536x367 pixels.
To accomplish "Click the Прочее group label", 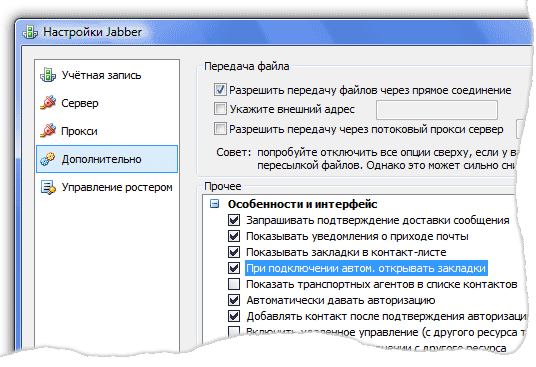I will click(223, 186).
